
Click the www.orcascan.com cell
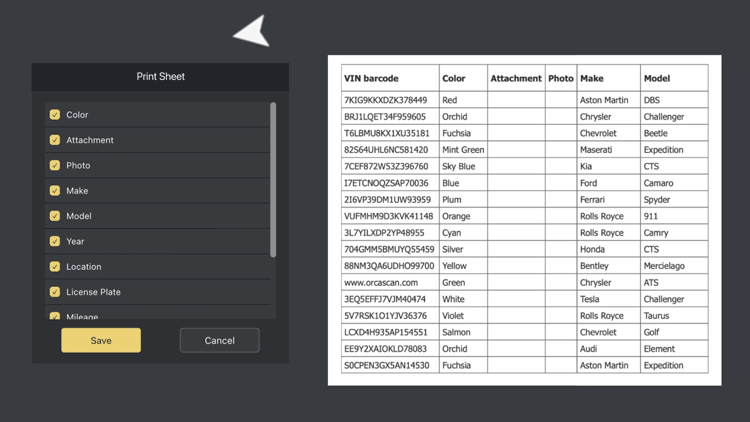[390, 282]
